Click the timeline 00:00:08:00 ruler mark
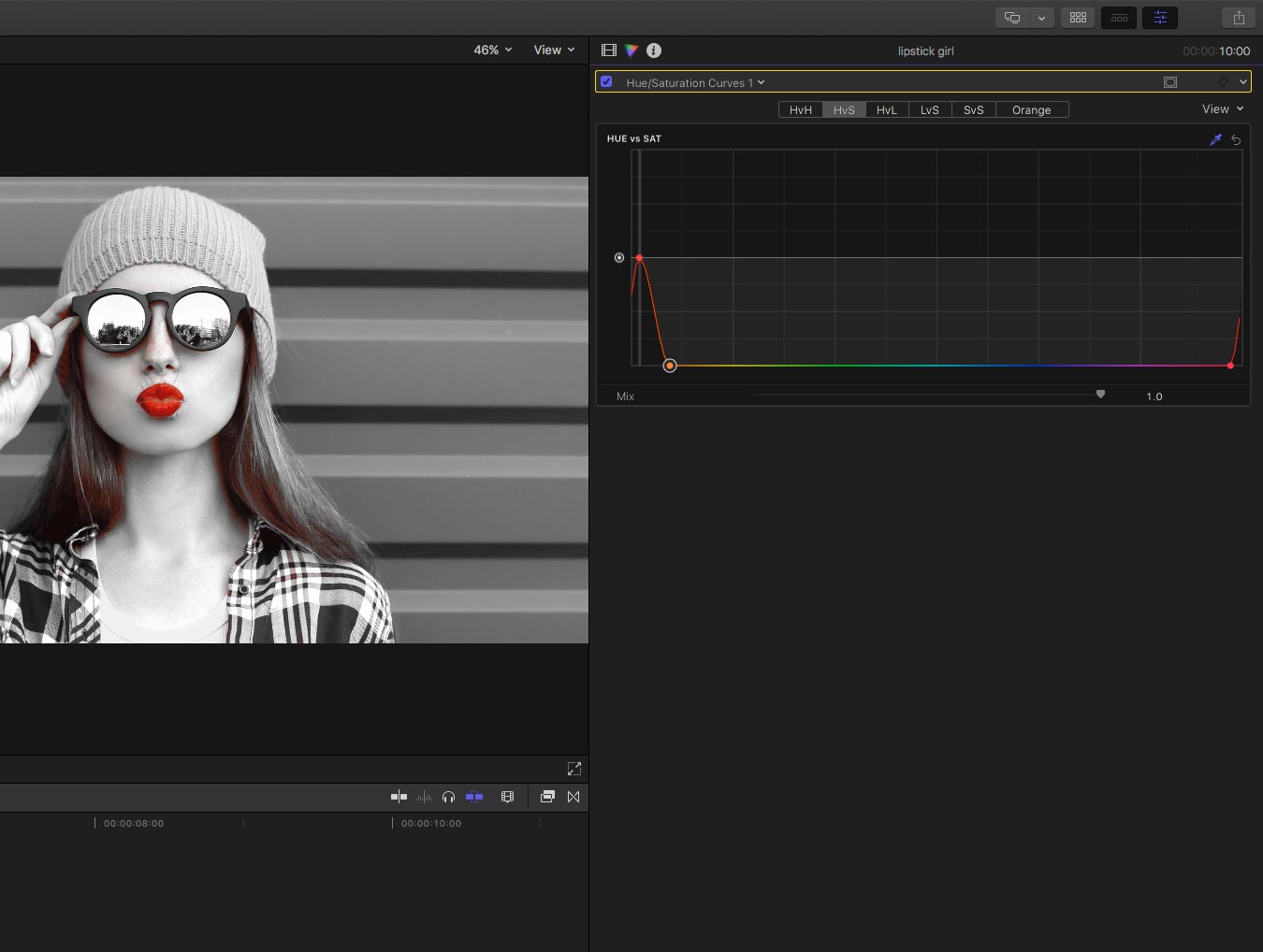 (134, 824)
